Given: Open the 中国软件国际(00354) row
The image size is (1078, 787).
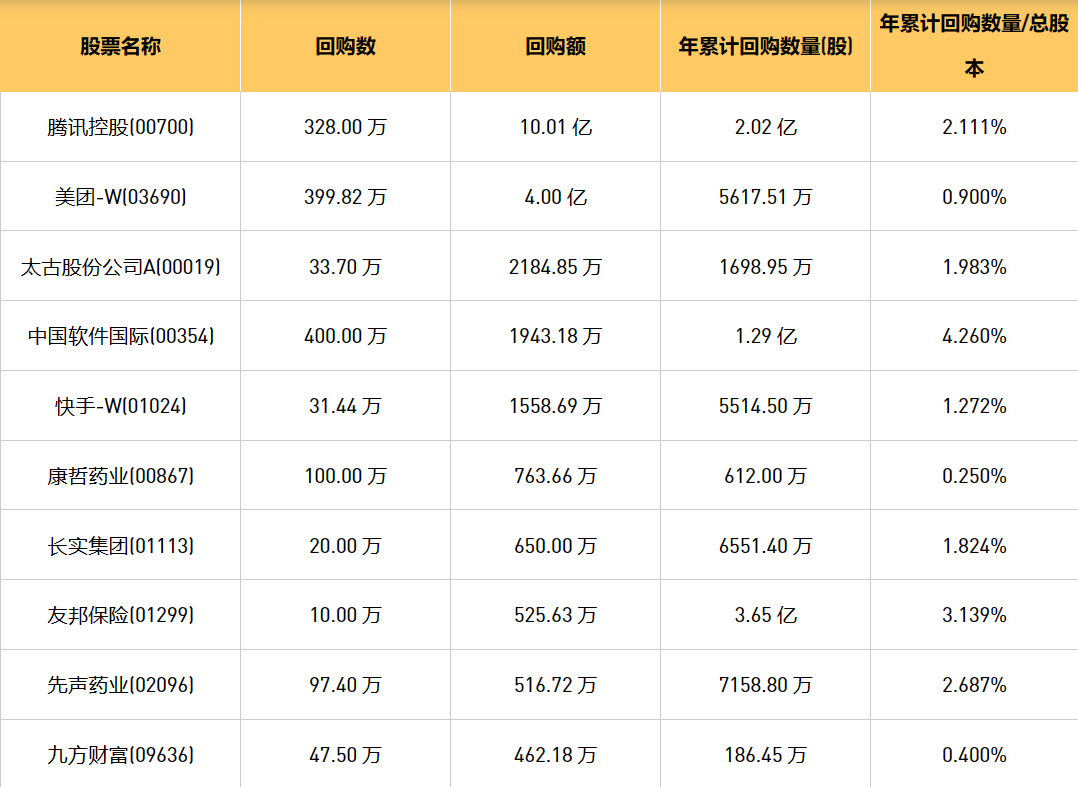Looking at the screenshot, I should point(120,336).
